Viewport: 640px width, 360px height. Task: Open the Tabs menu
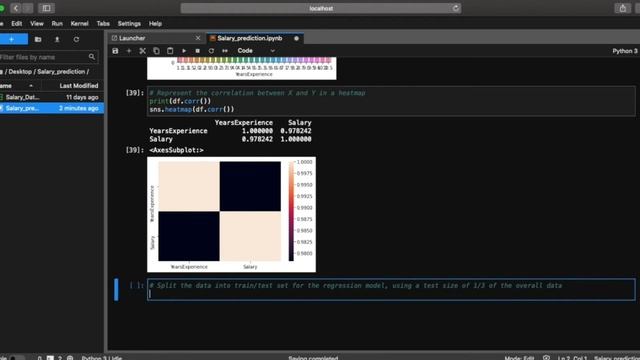point(103,24)
